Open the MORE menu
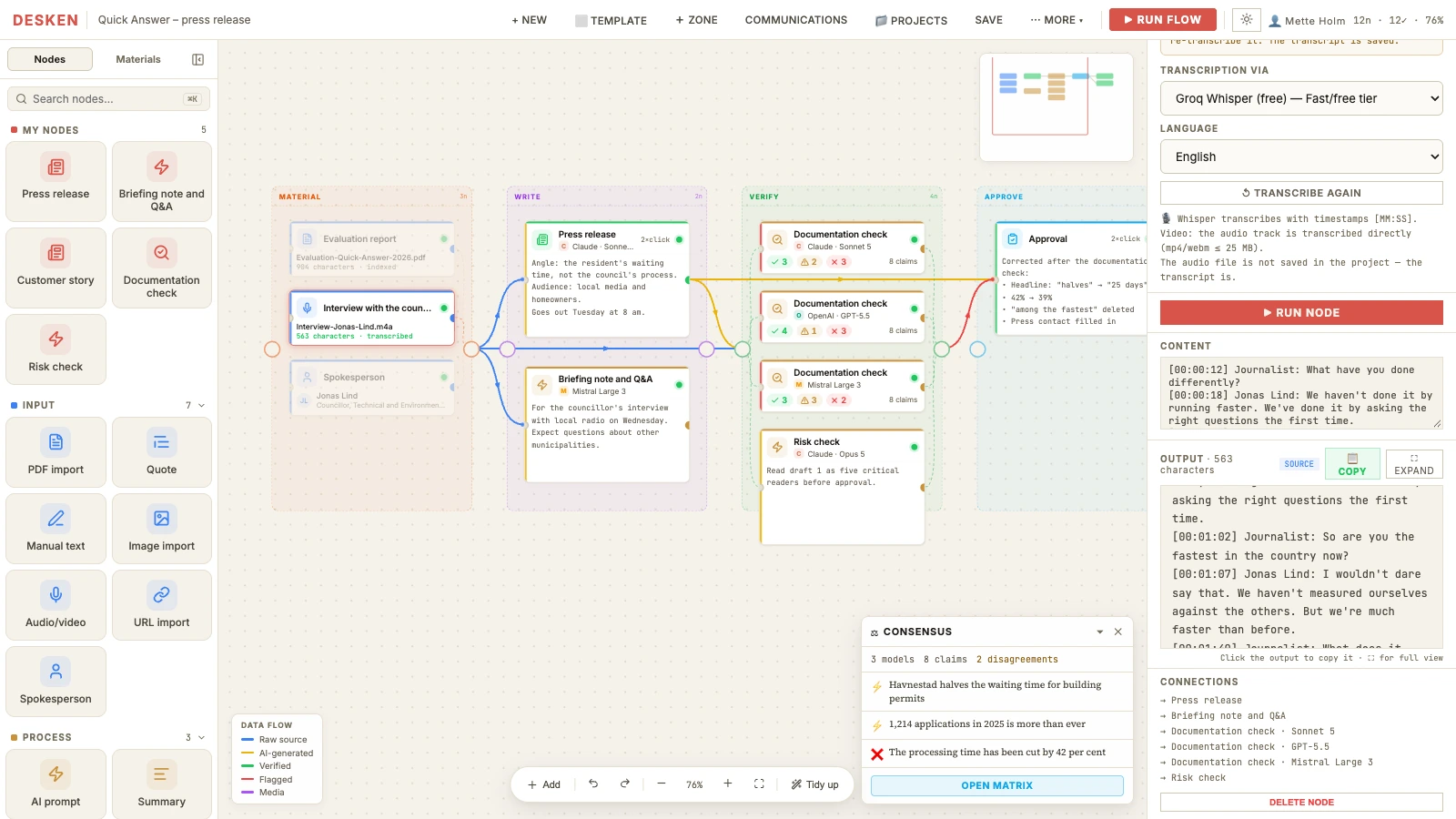The image size is (1456, 819). click(x=1057, y=20)
